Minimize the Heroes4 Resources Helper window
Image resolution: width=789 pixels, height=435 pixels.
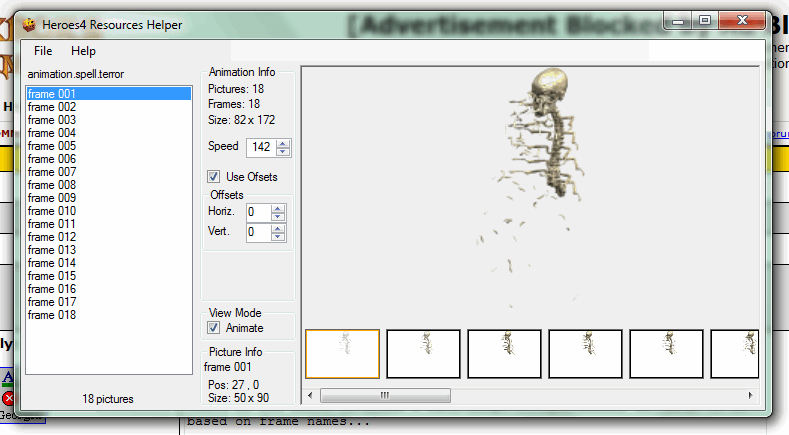point(678,21)
